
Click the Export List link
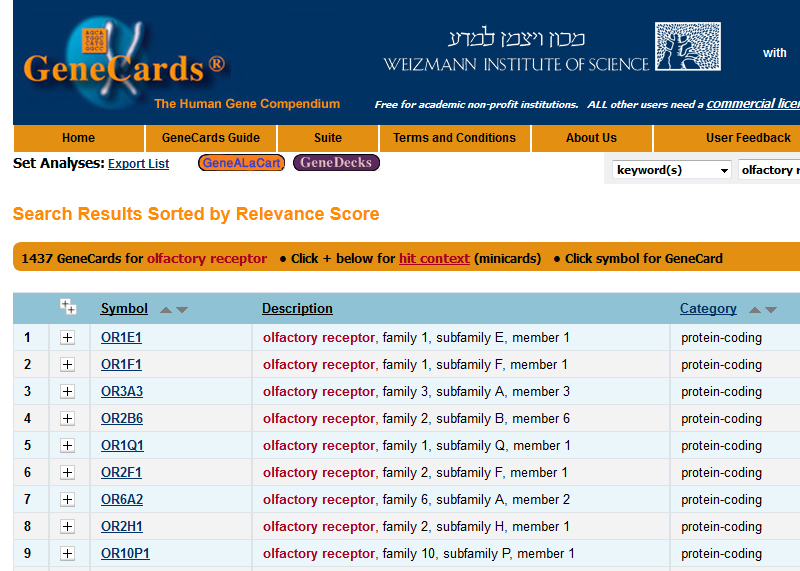(138, 164)
